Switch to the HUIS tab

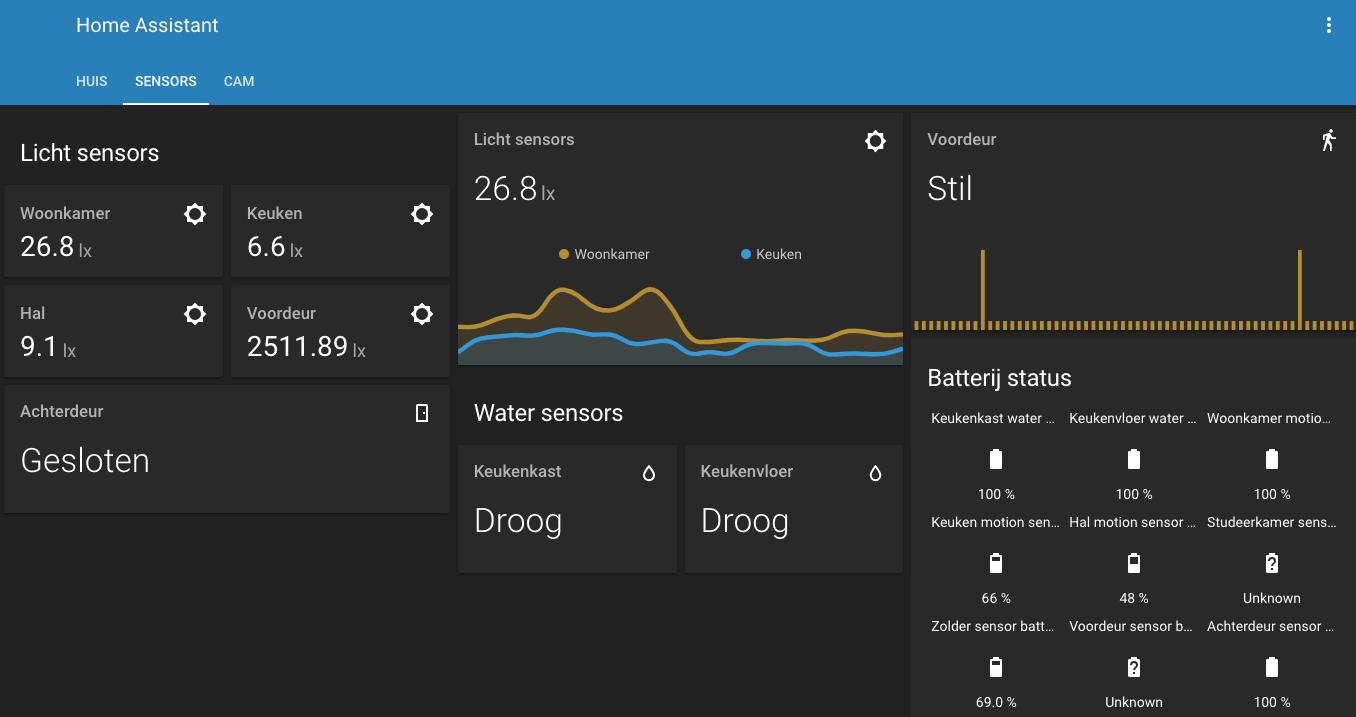click(x=92, y=81)
